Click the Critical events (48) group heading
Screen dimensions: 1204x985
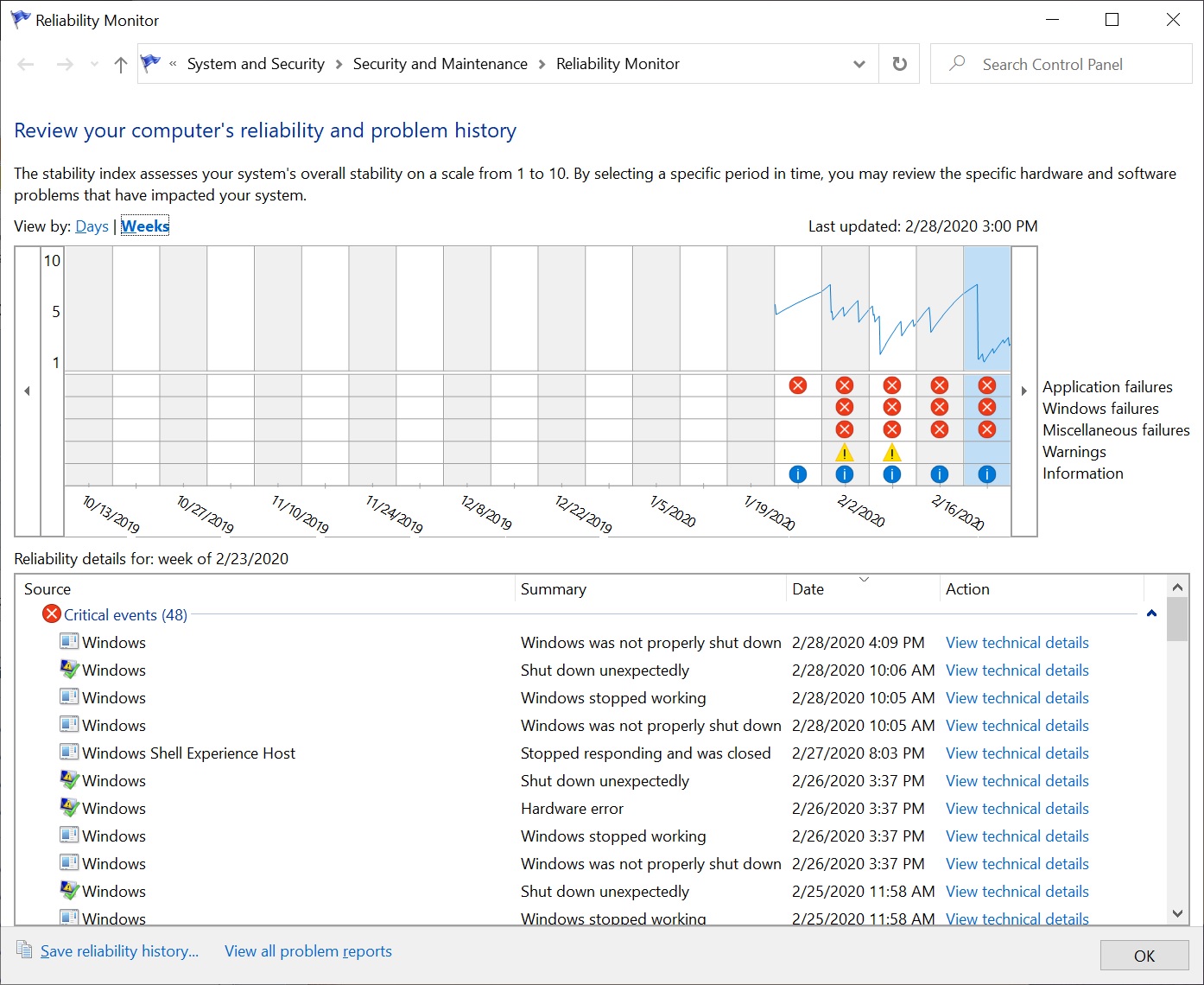tap(125, 615)
